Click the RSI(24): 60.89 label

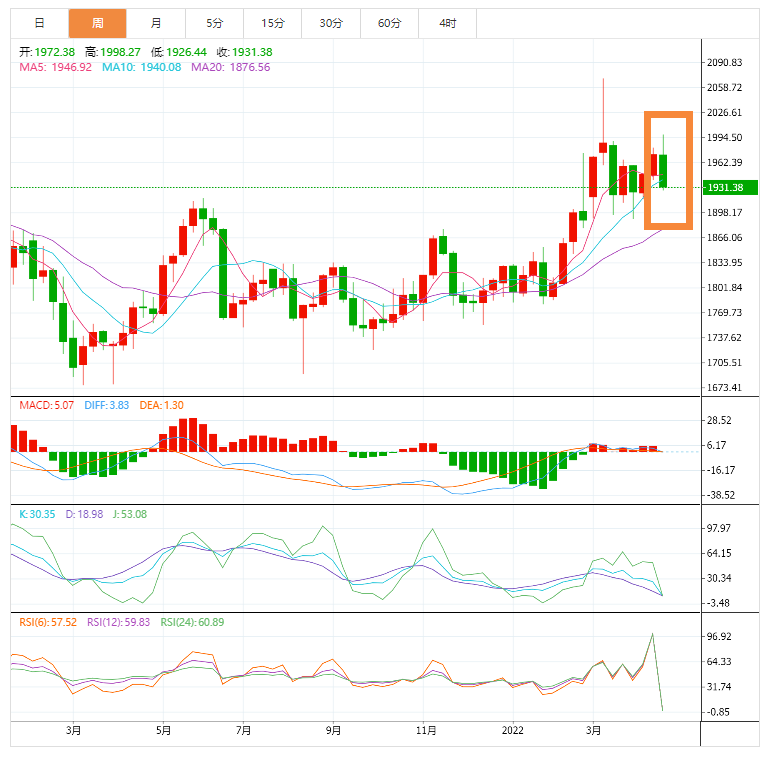point(192,622)
